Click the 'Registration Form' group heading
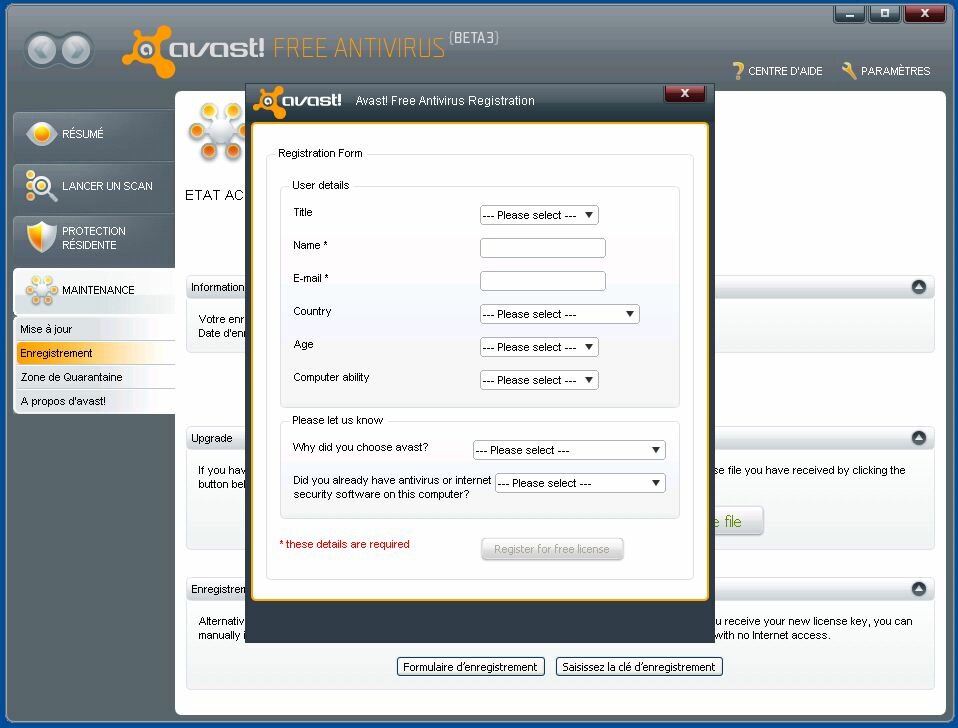 coord(320,153)
